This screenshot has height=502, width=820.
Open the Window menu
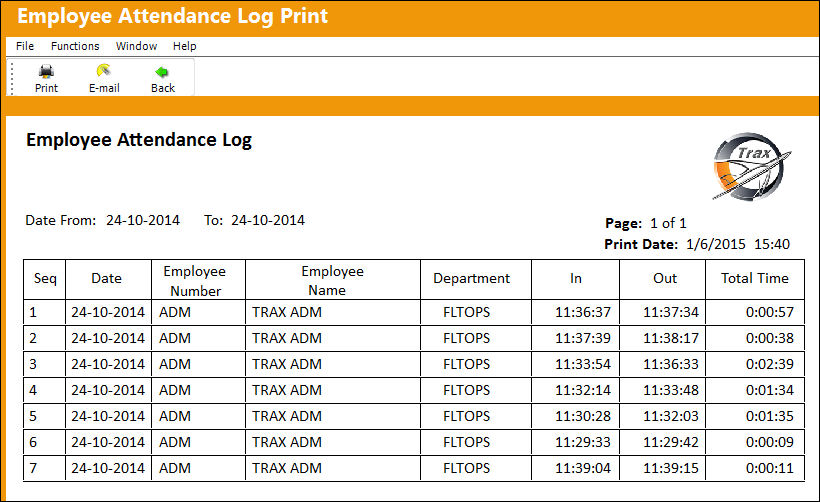tap(136, 46)
